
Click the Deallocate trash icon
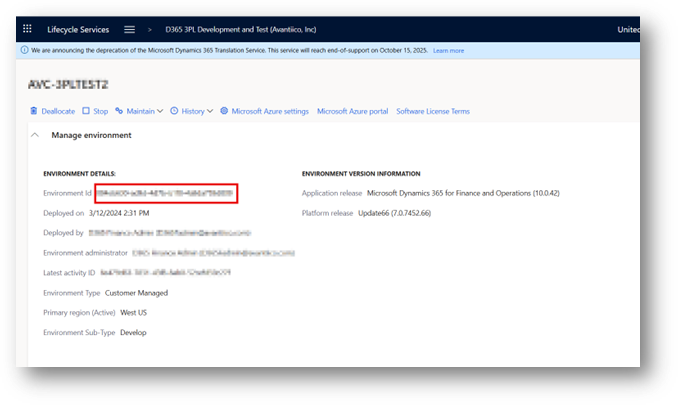(34, 111)
